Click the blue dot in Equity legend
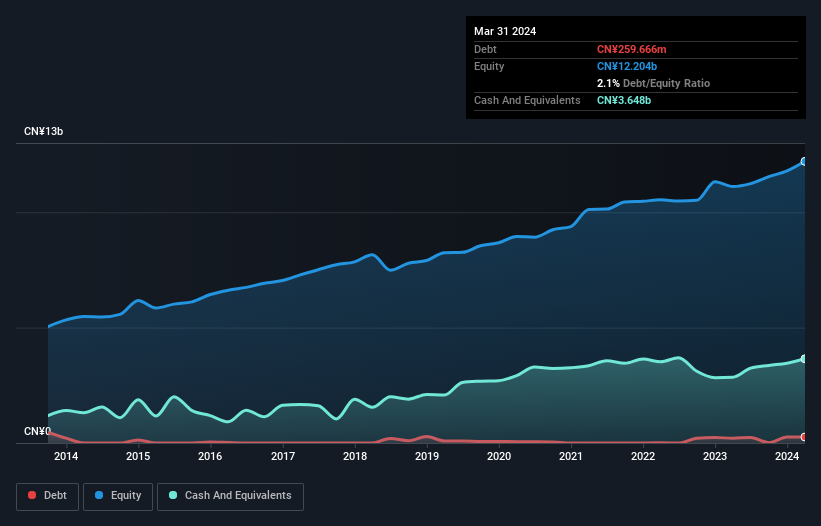Screen dimensions: 821x526 pyautogui.click(x=99, y=495)
